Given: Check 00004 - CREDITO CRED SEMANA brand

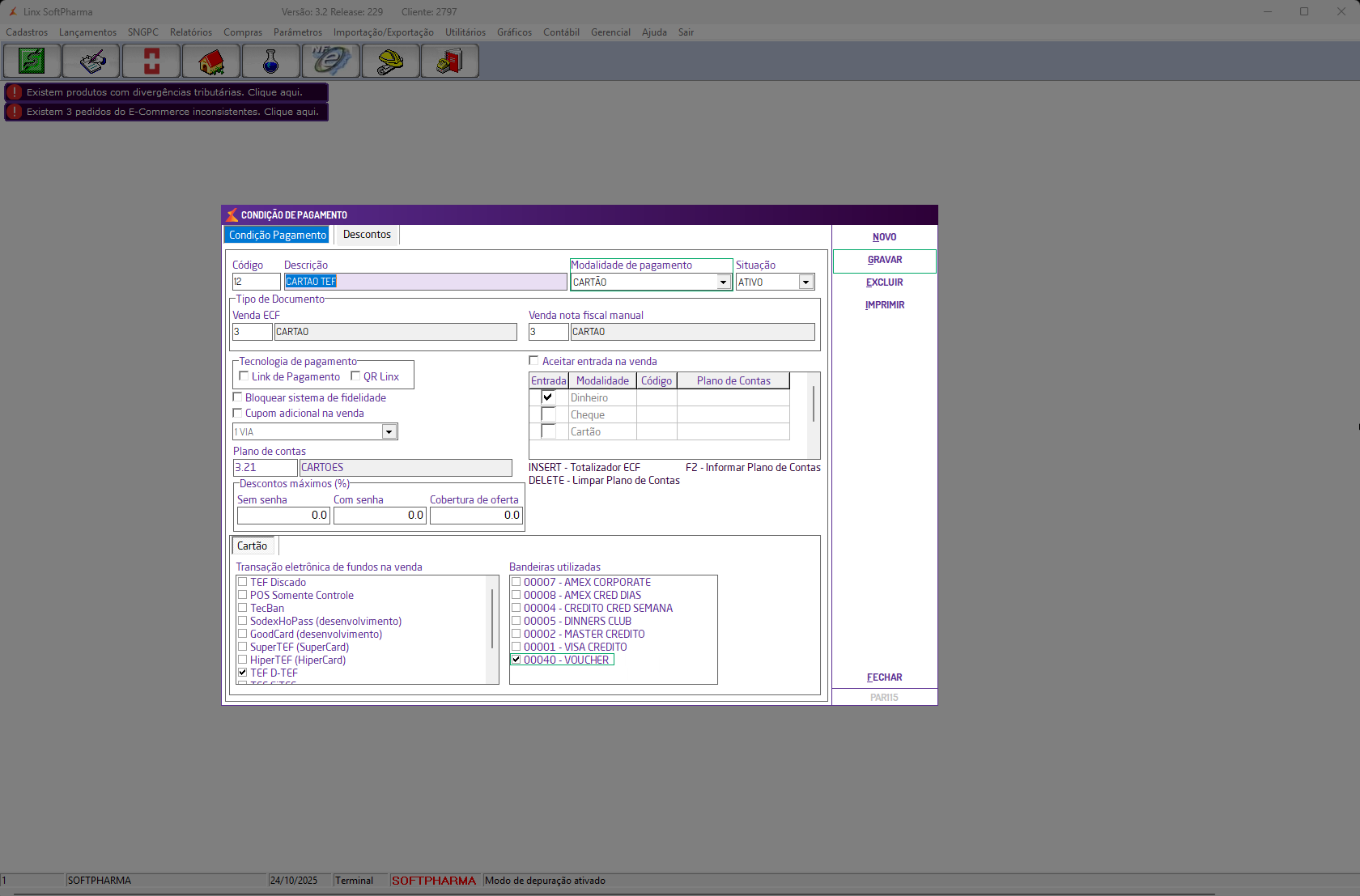Looking at the screenshot, I should [x=516, y=608].
